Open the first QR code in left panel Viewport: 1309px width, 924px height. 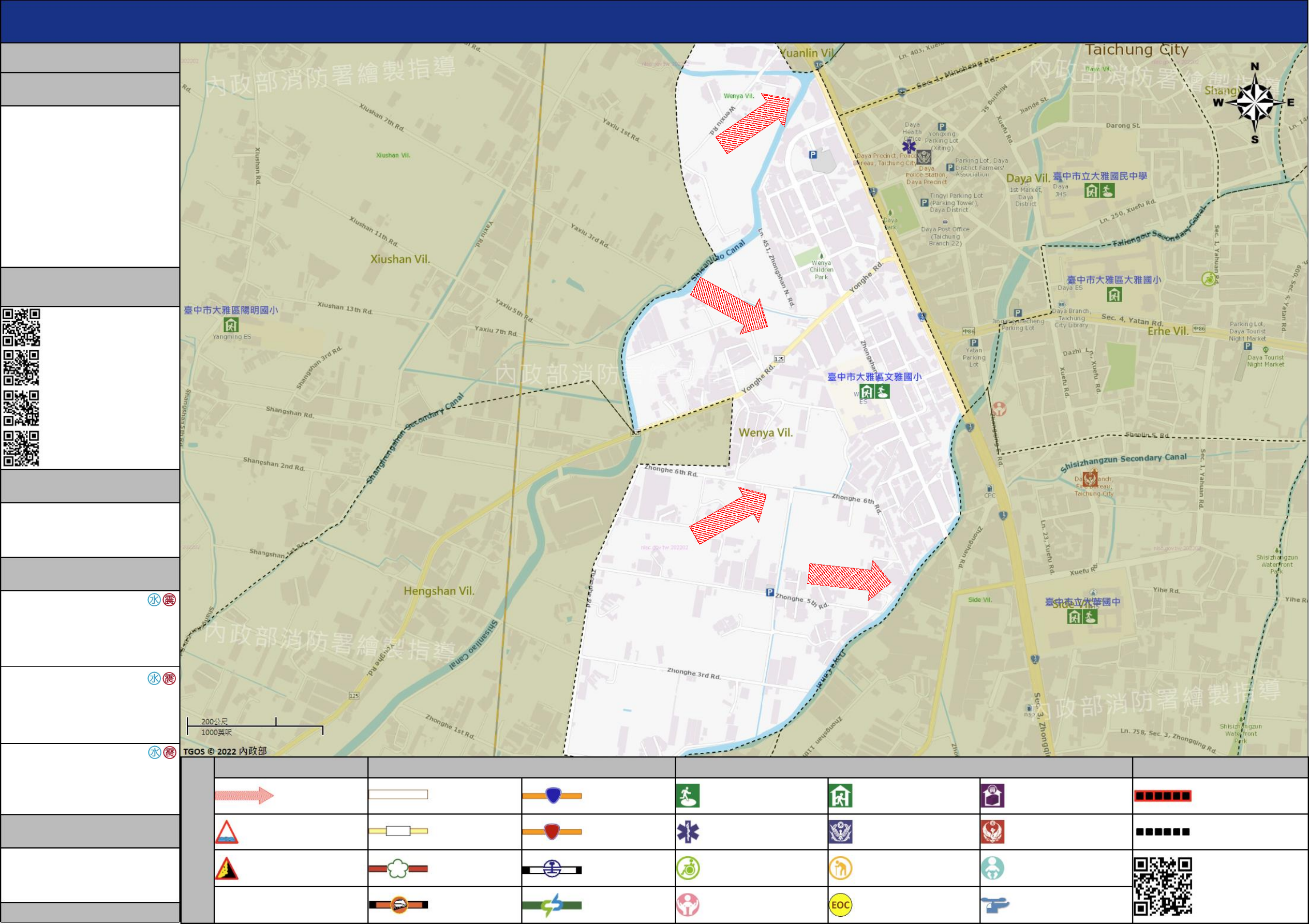click(x=22, y=327)
